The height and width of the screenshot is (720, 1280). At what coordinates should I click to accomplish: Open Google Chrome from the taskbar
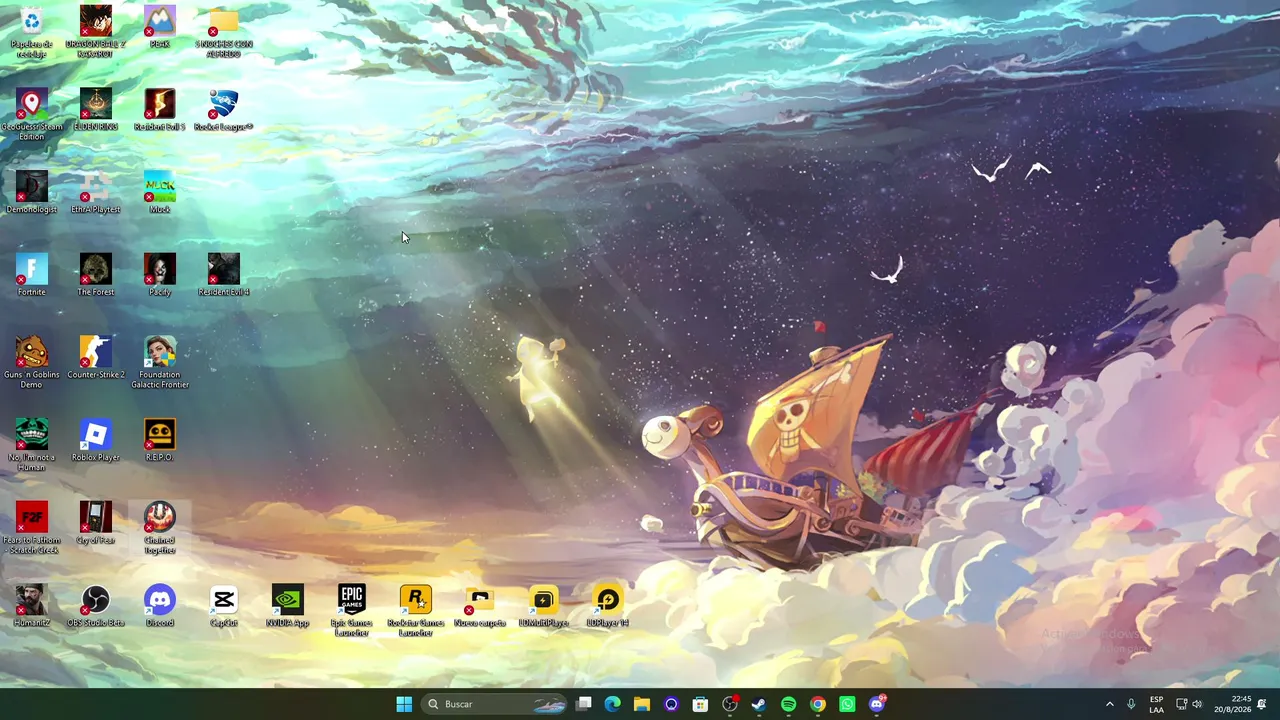(818, 704)
